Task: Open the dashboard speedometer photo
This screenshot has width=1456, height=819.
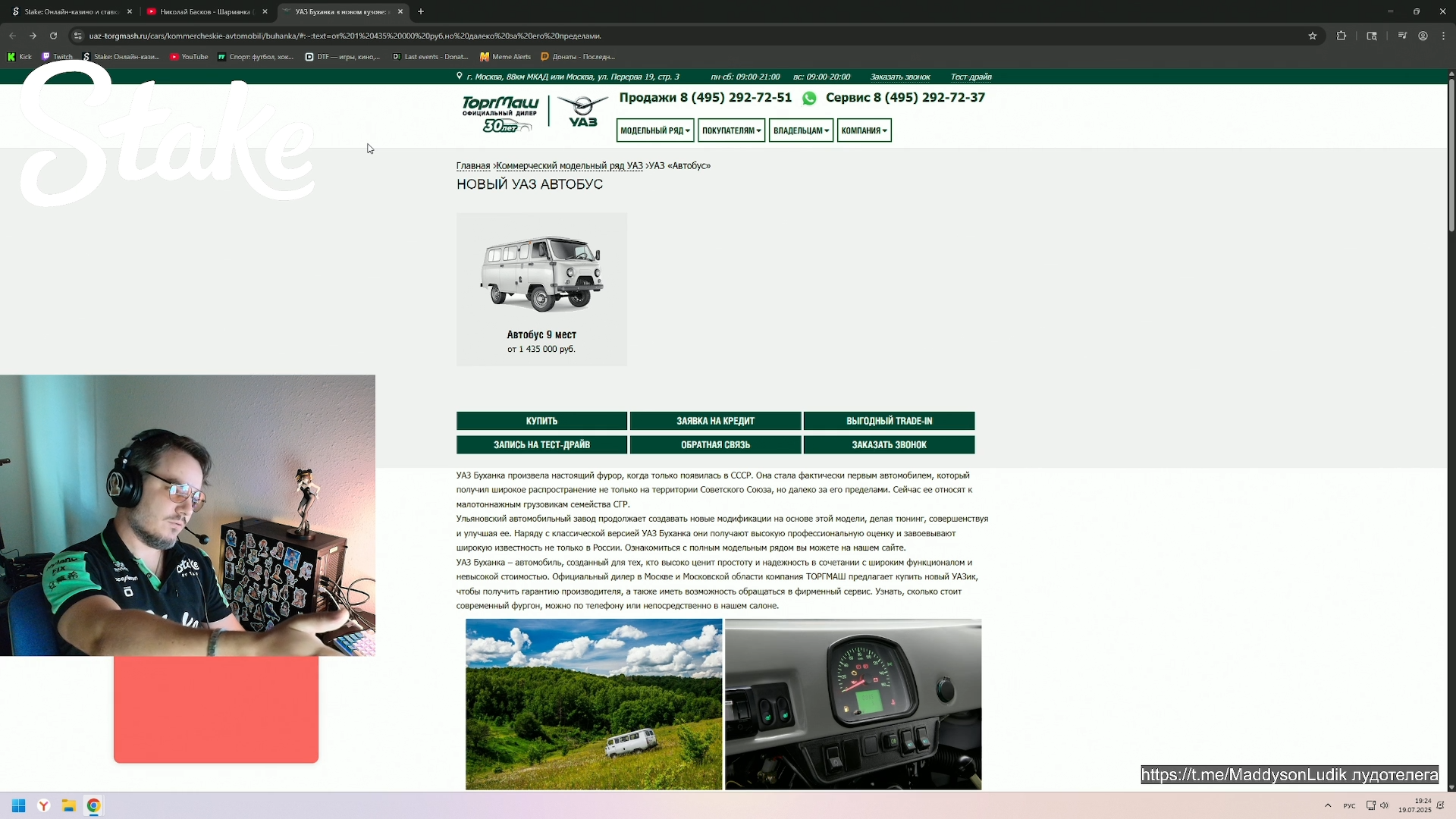Action: (x=853, y=704)
